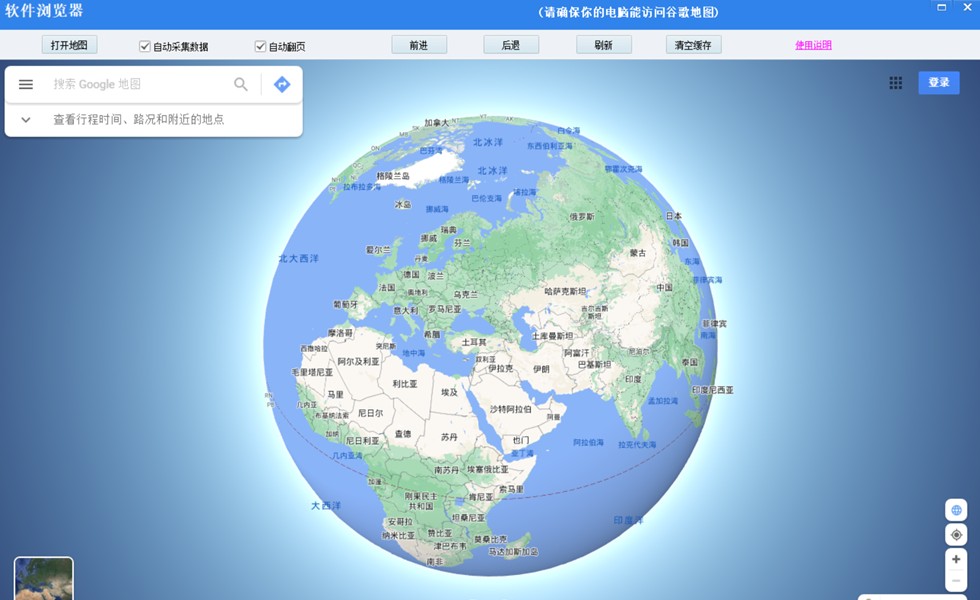Click the 巴基斯坦 label on the globe
This screenshot has height=600, width=980.
594,364
